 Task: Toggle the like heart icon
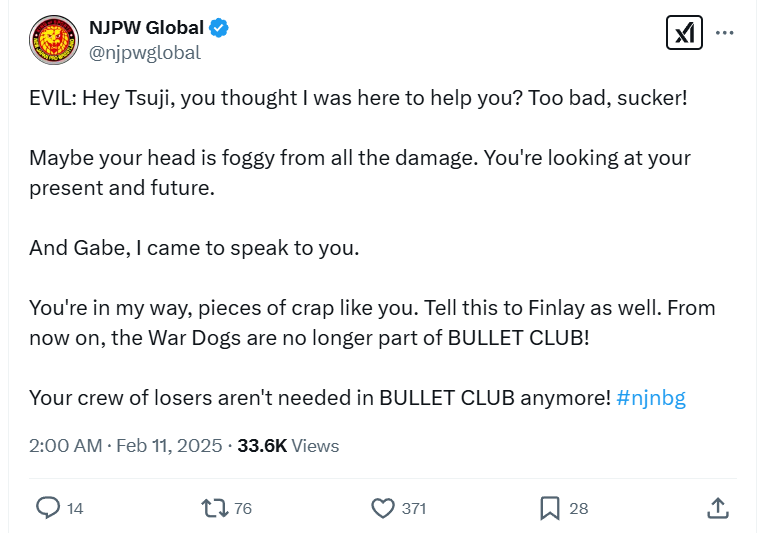coord(383,508)
